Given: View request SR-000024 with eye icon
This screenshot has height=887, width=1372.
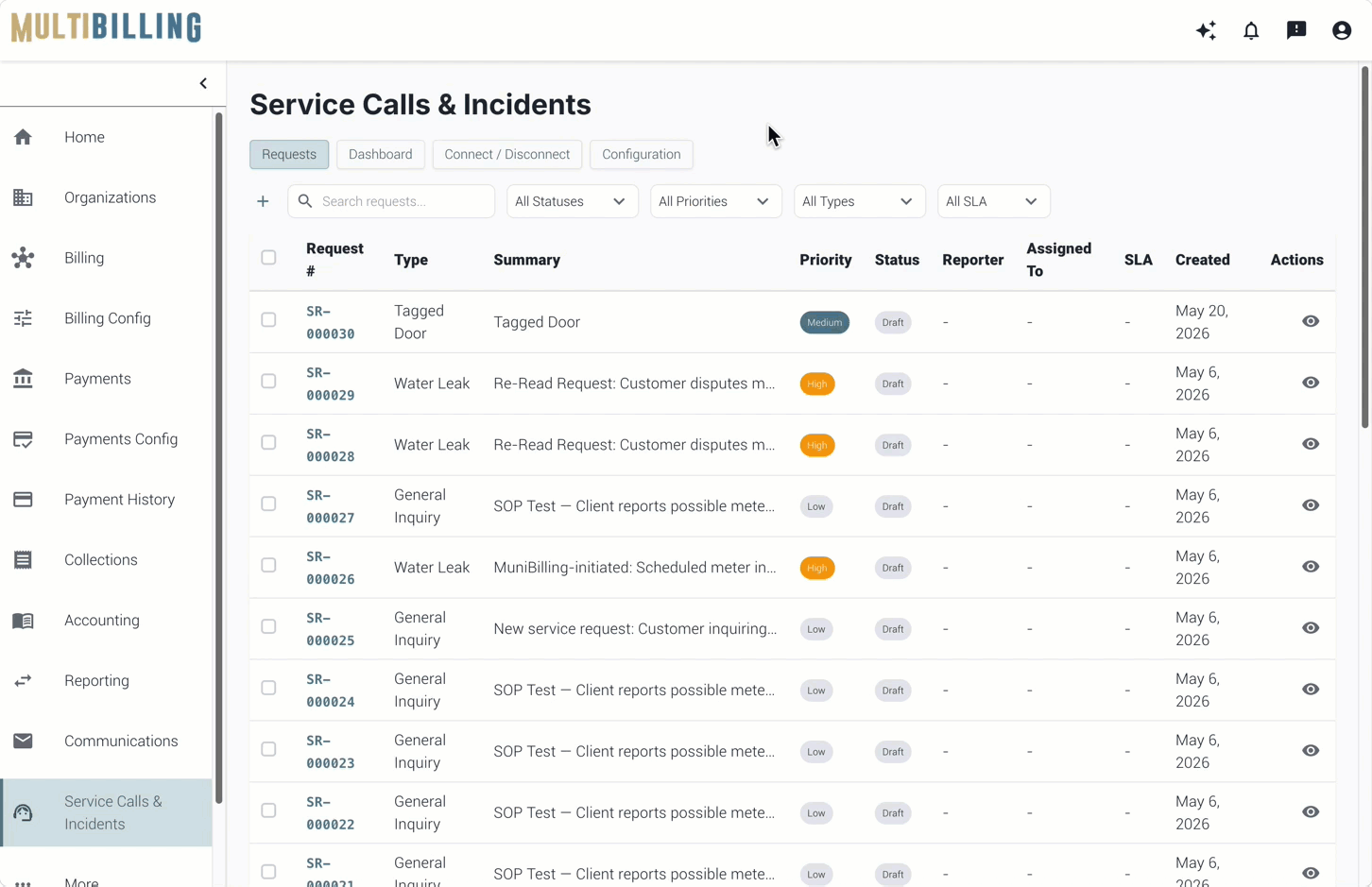Looking at the screenshot, I should pyautogui.click(x=1311, y=690).
